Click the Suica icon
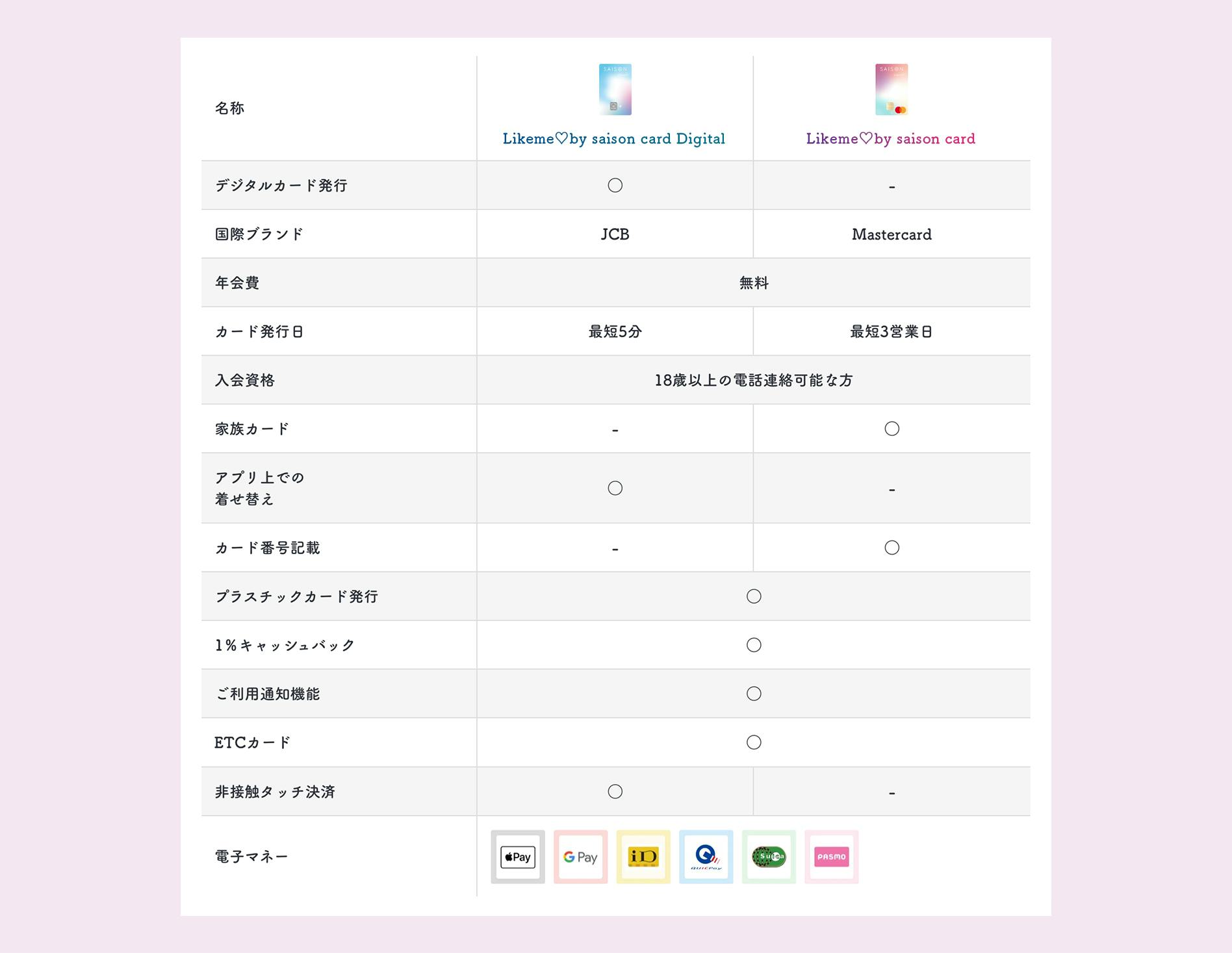The width and height of the screenshot is (1232, 953). click(769, 856)
